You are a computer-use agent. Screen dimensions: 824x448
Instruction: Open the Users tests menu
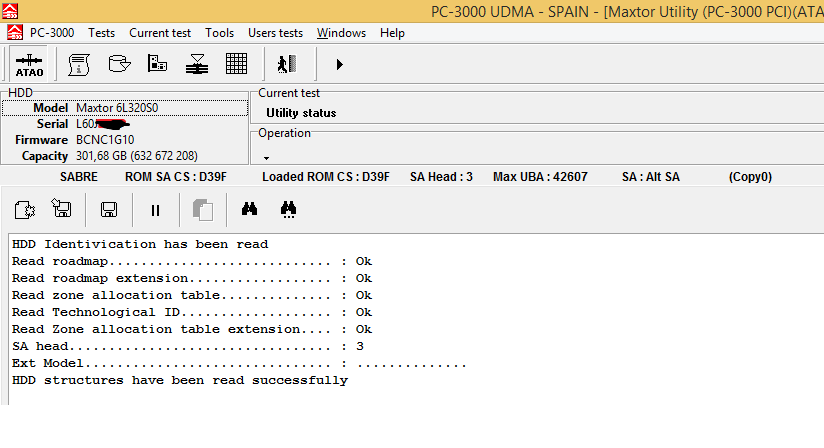click(275, 33)
